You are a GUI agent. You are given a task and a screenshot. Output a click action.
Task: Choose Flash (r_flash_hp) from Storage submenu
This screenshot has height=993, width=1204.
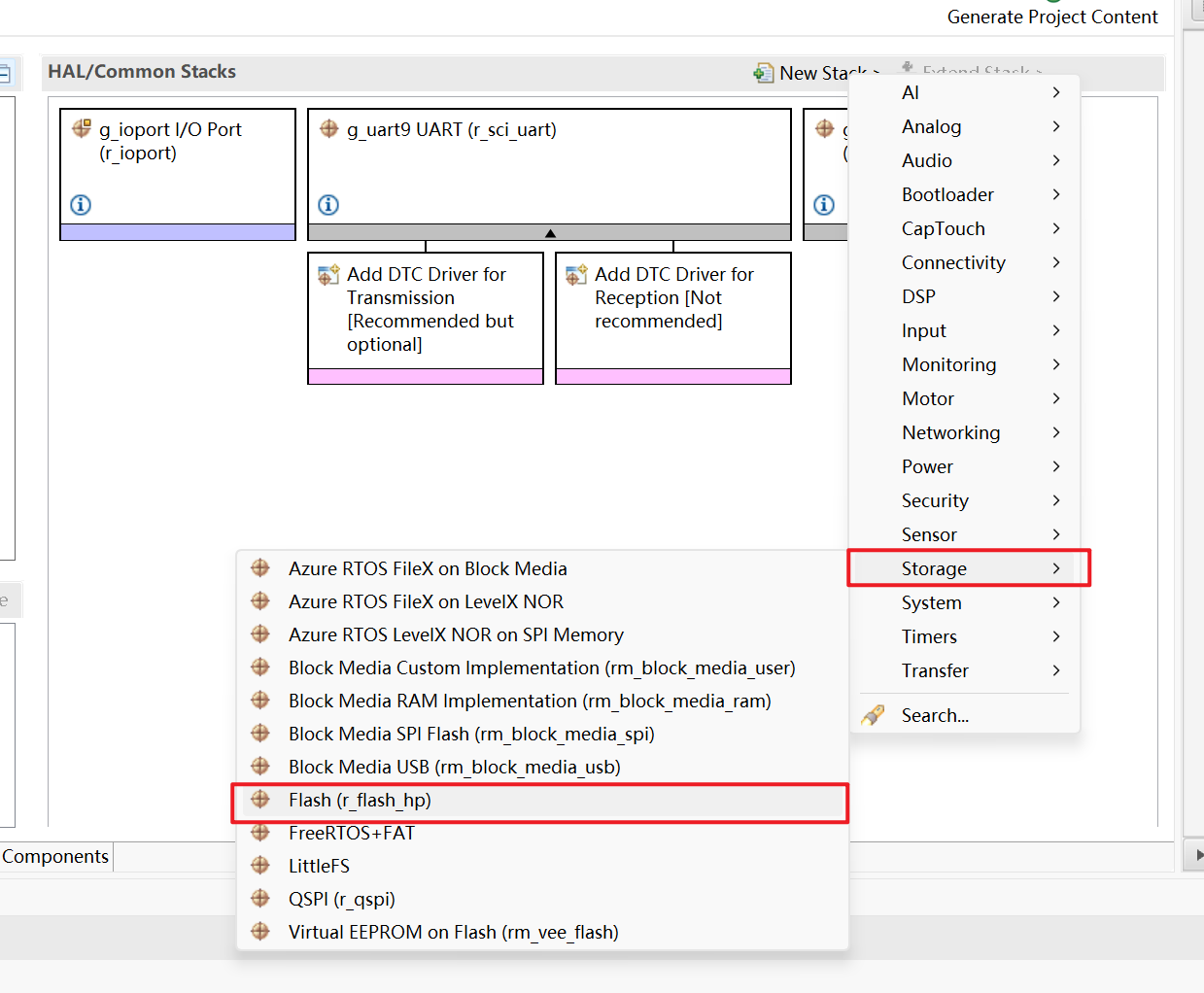tap(540, 800)
